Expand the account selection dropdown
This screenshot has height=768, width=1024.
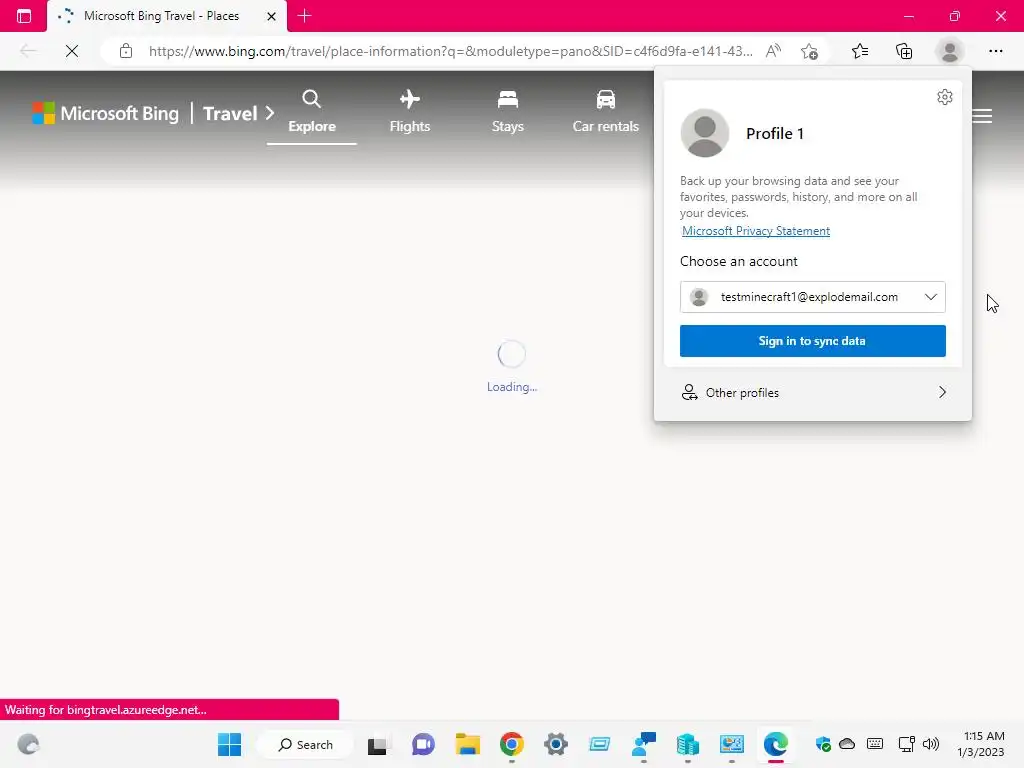coord(812,297)
